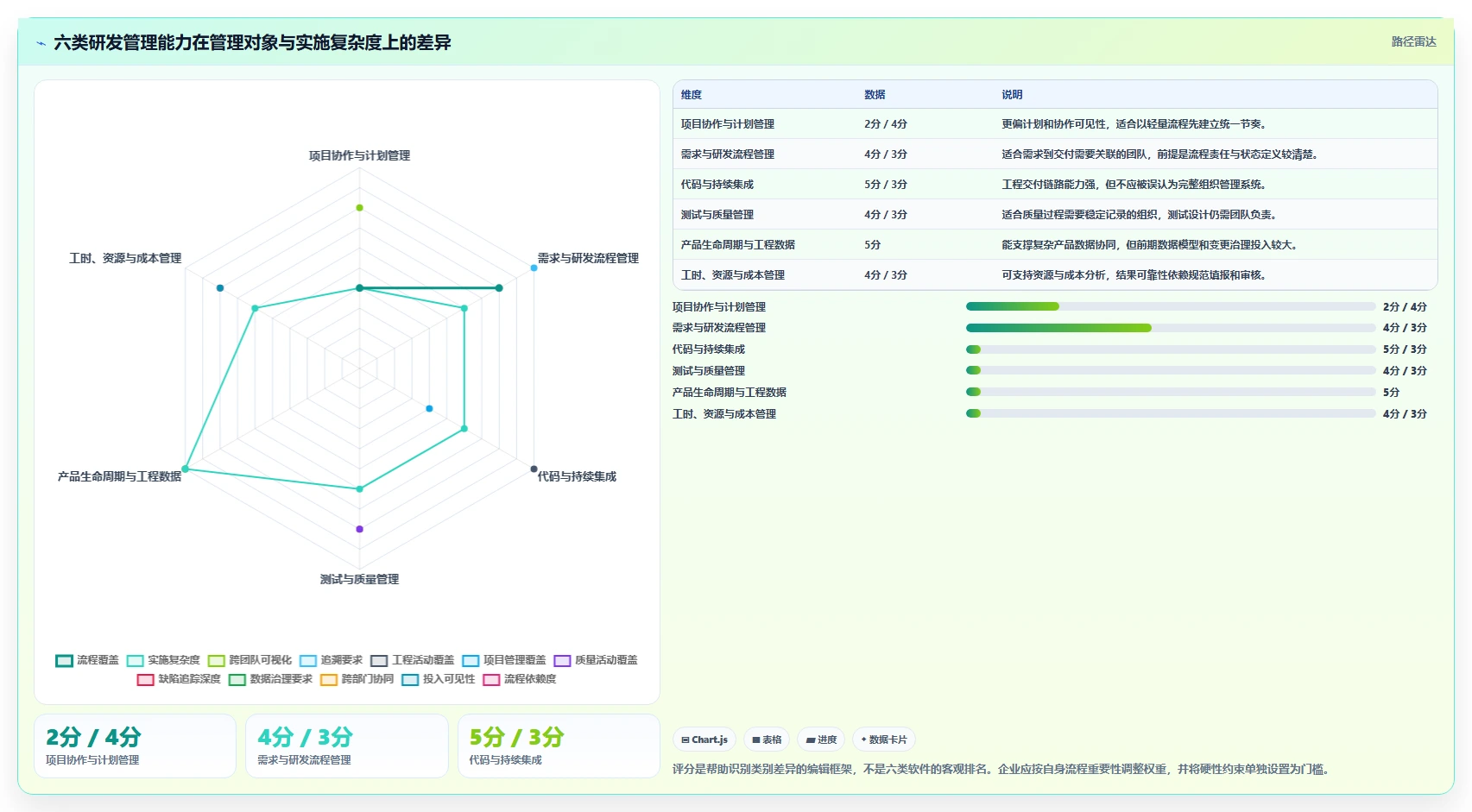Click radar axis label 测试与质量管理
The image size is (1472, 812).
click(x=359, y=579)
